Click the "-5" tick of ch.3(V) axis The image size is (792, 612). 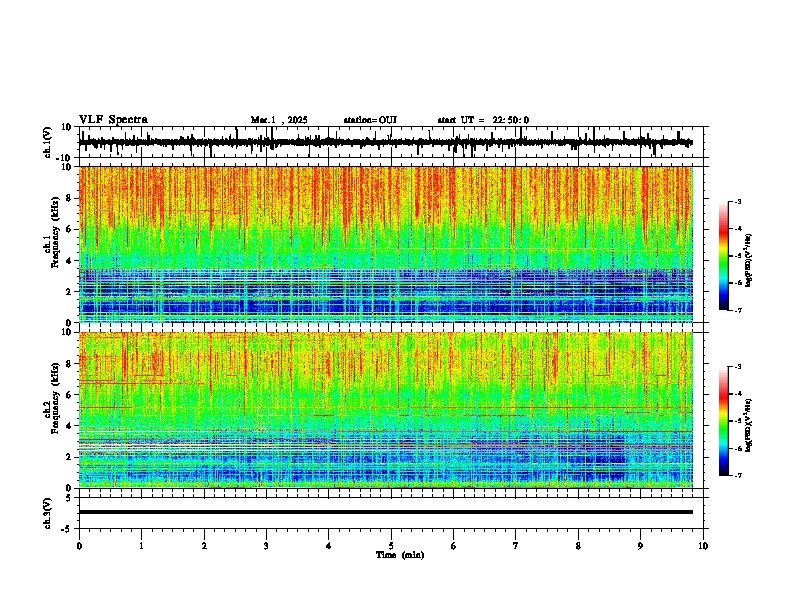[67, 529]
